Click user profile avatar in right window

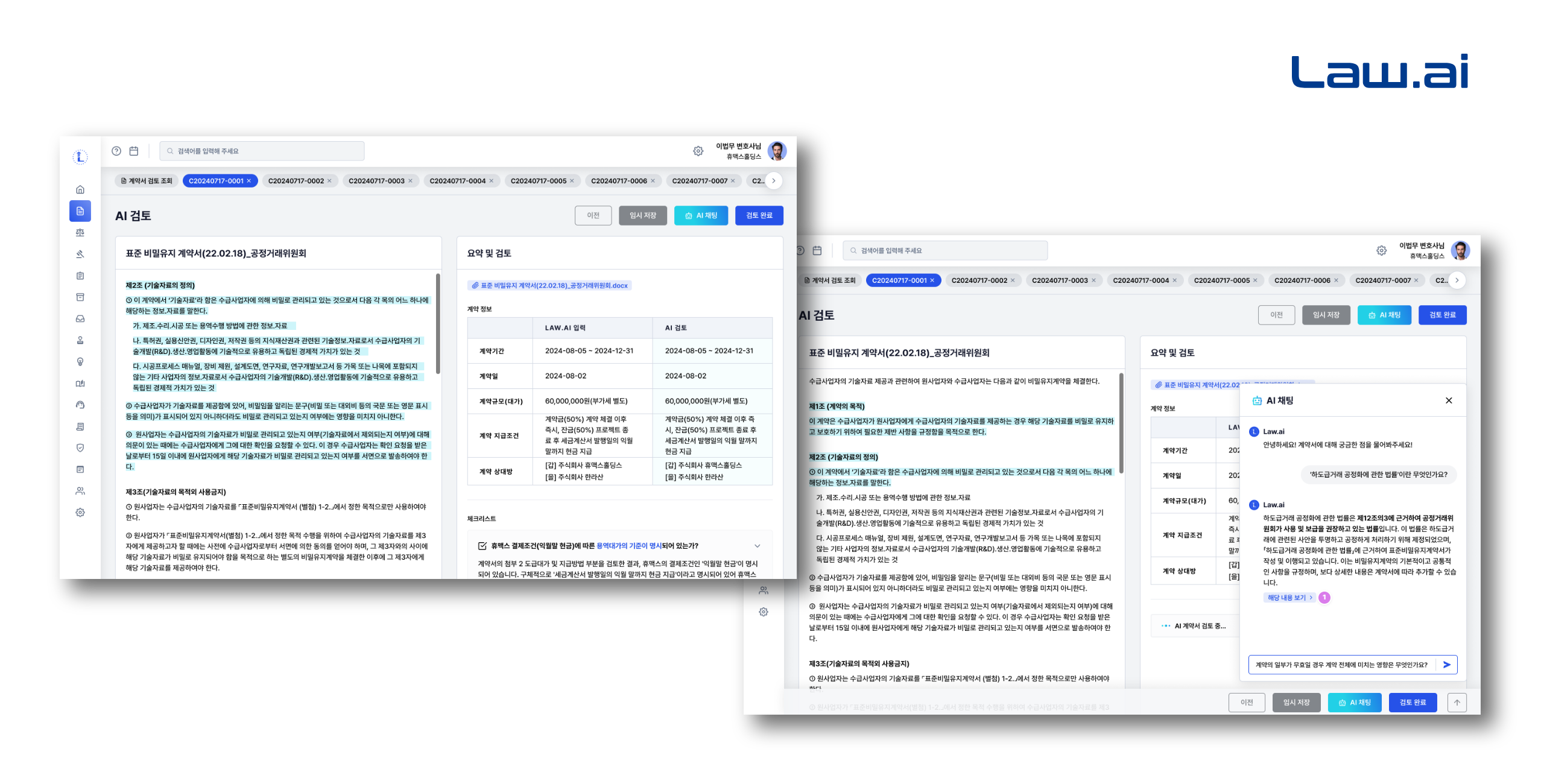[x=1460, y=250]
